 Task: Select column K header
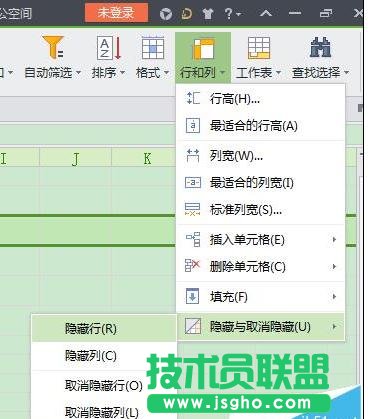click(x=147, y=159)
